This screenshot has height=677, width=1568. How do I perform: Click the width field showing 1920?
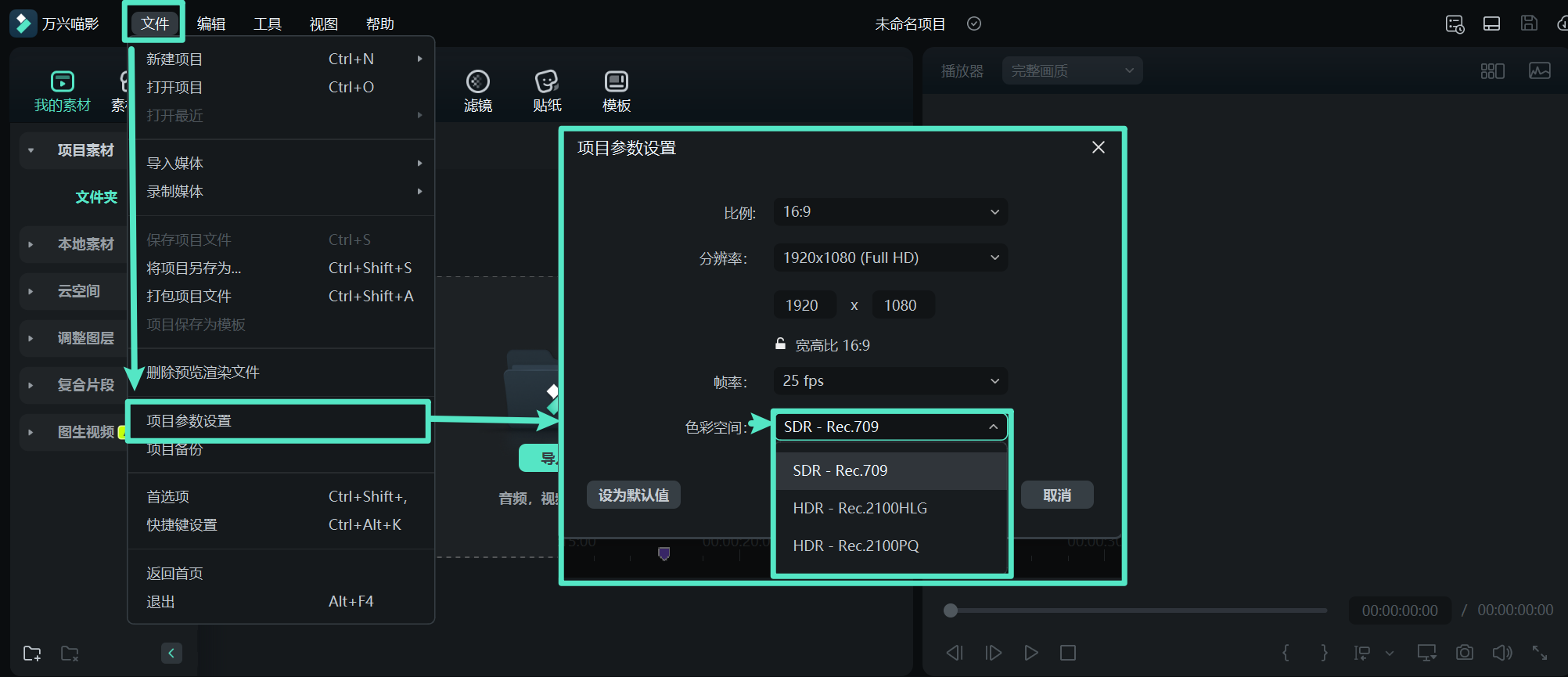pos(805,305)
